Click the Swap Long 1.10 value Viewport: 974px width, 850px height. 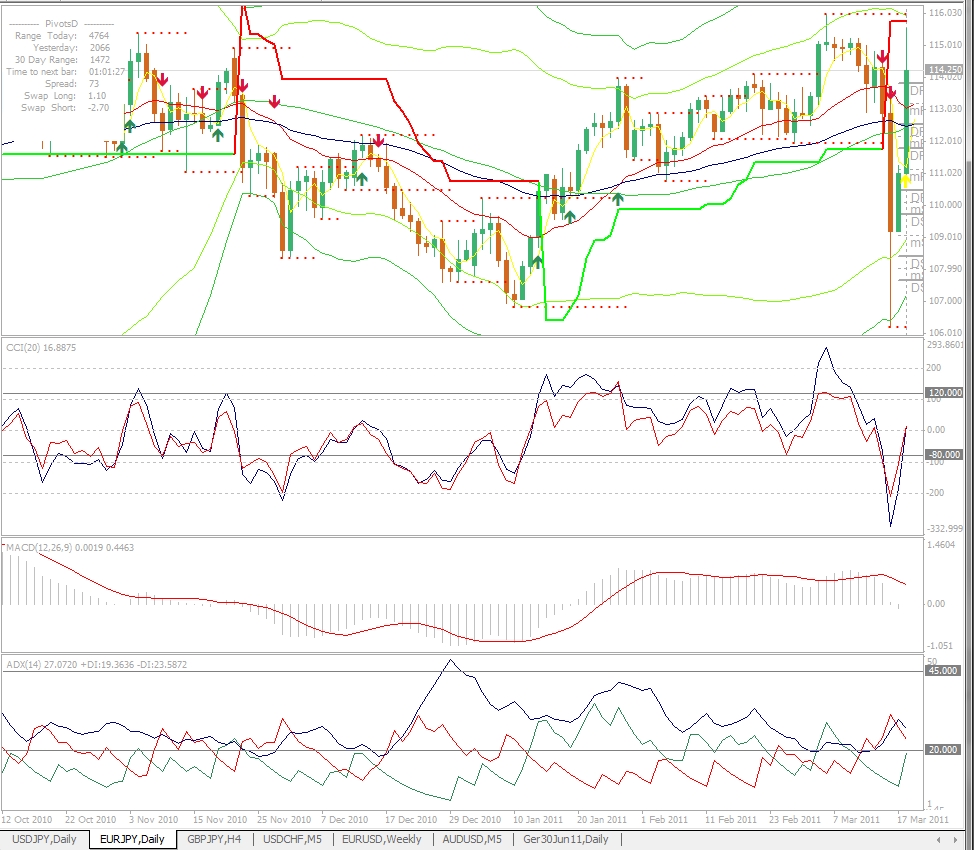[97, 96]
